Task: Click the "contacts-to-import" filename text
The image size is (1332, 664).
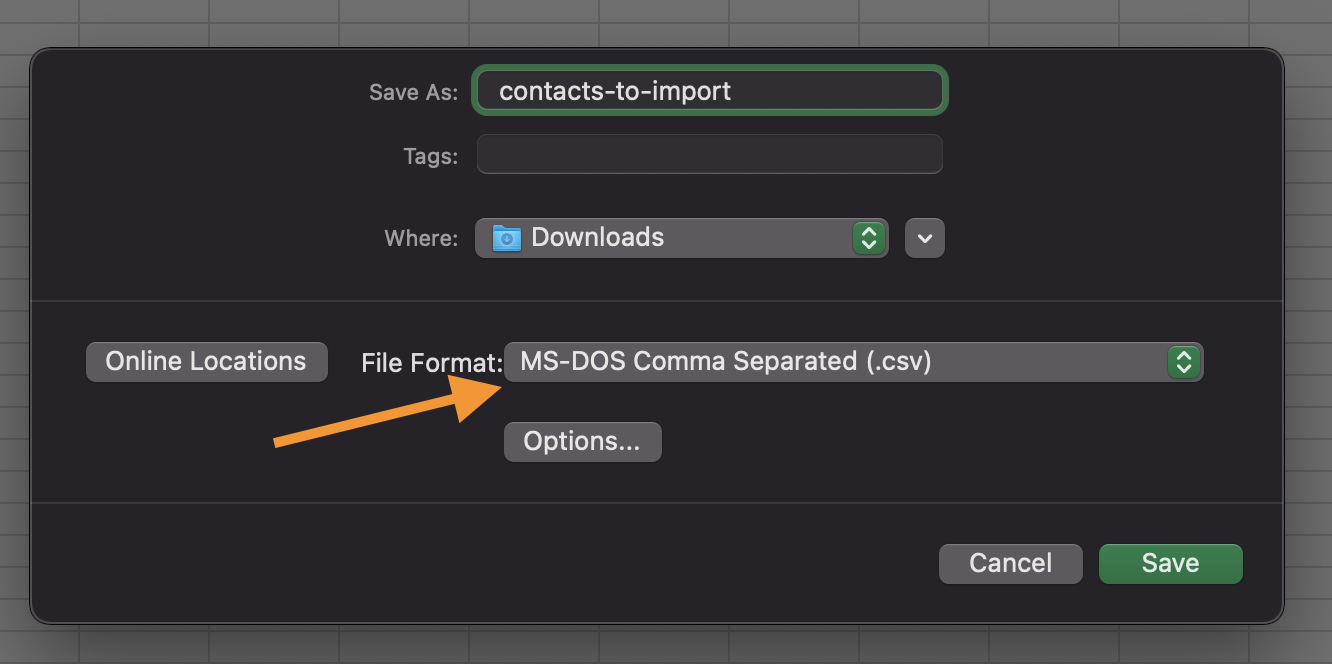Action: coord(615,91)
